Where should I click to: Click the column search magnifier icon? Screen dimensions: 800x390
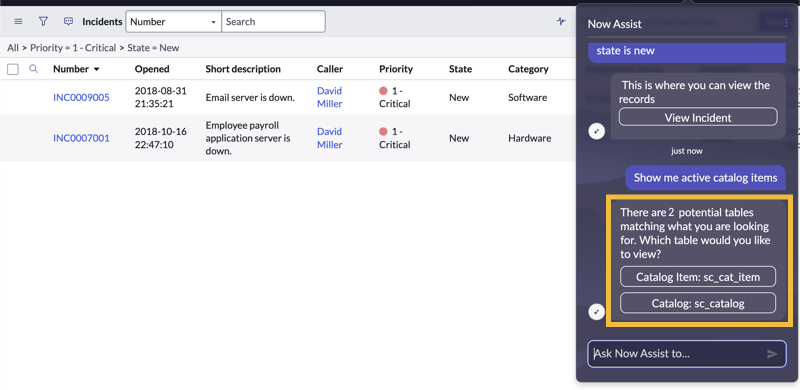point(34,69)
